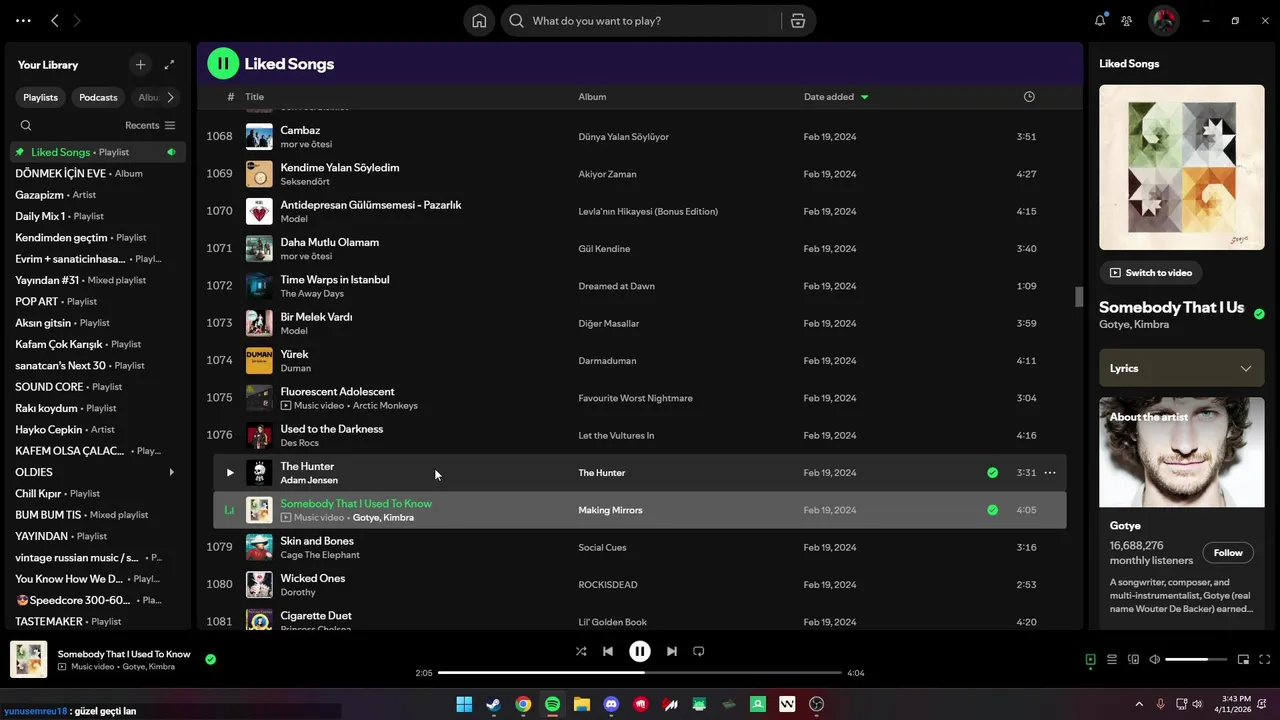Screen dimensions: 1280x720
Task: Toggle shuffle in the player bar
Action: click(x=581, y=651)
